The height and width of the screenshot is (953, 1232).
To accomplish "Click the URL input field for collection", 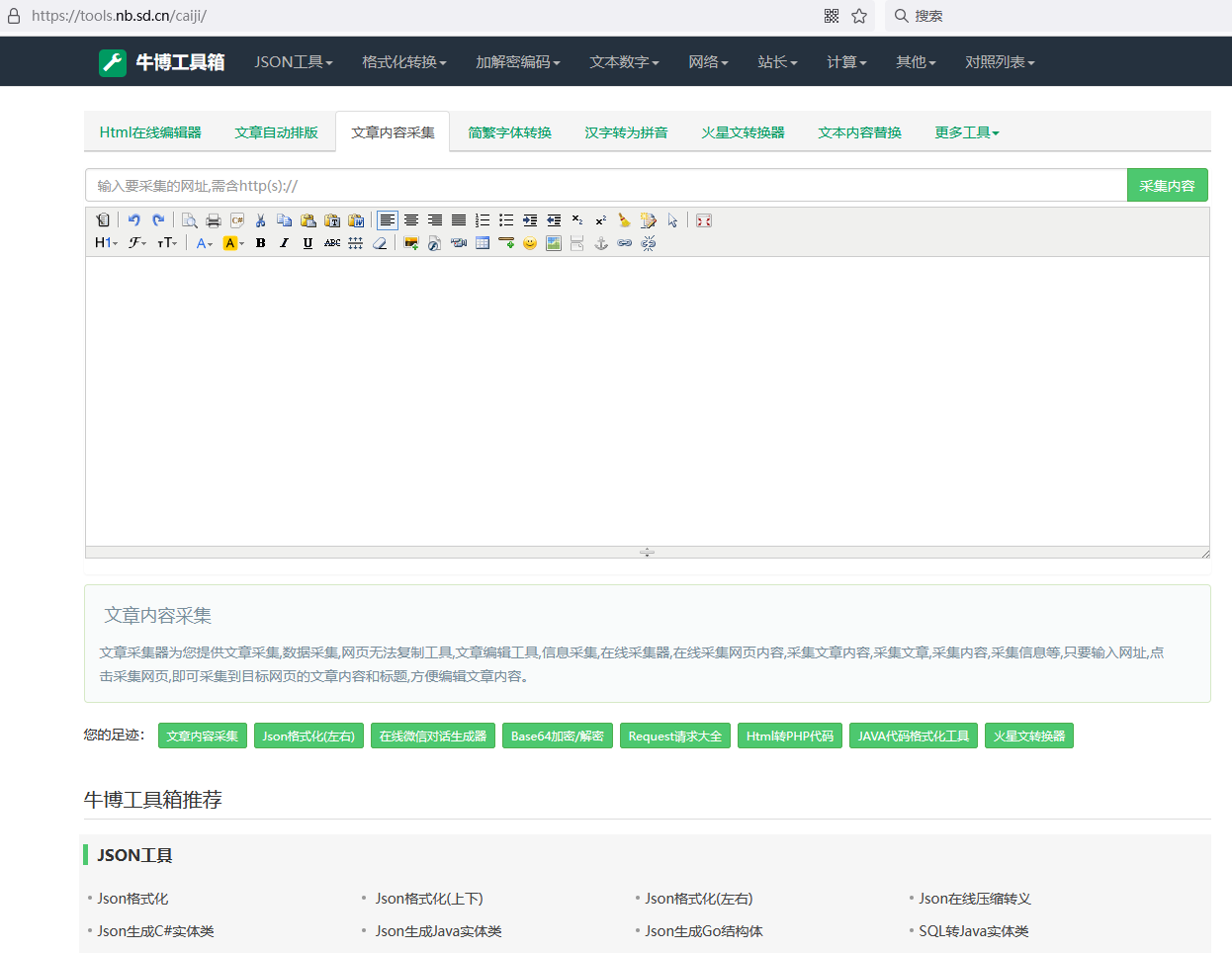I will 605,186.
